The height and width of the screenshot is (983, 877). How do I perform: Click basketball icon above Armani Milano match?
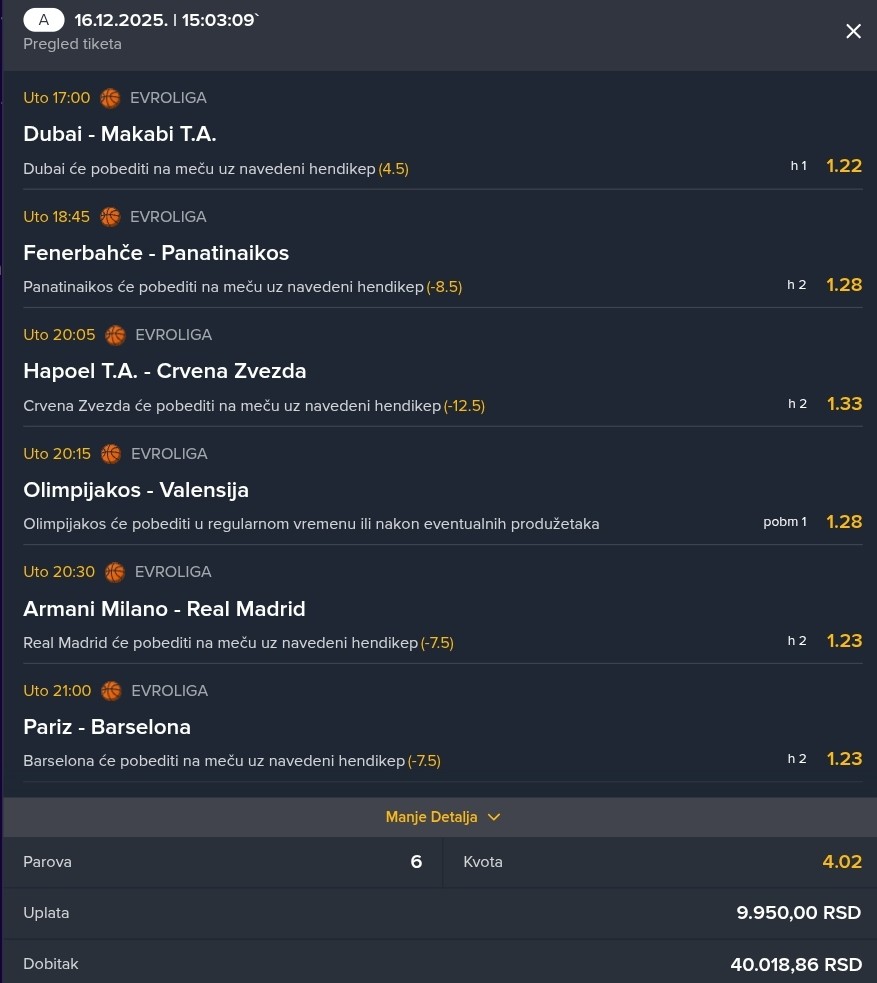click(115, 572)
